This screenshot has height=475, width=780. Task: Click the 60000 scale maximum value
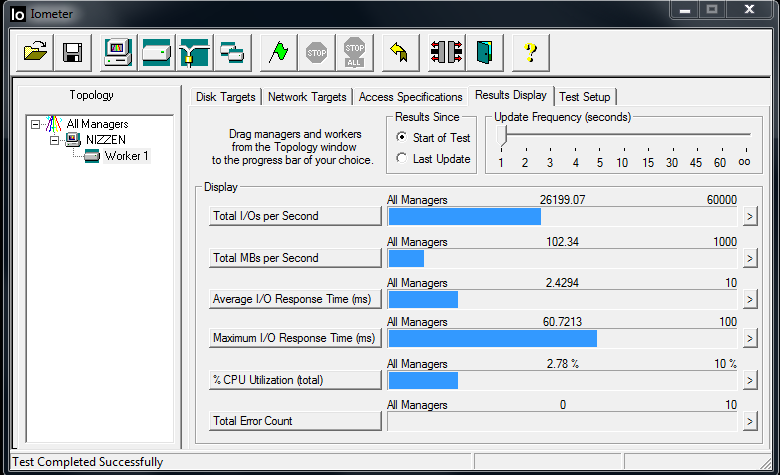(x=722, y=200)
